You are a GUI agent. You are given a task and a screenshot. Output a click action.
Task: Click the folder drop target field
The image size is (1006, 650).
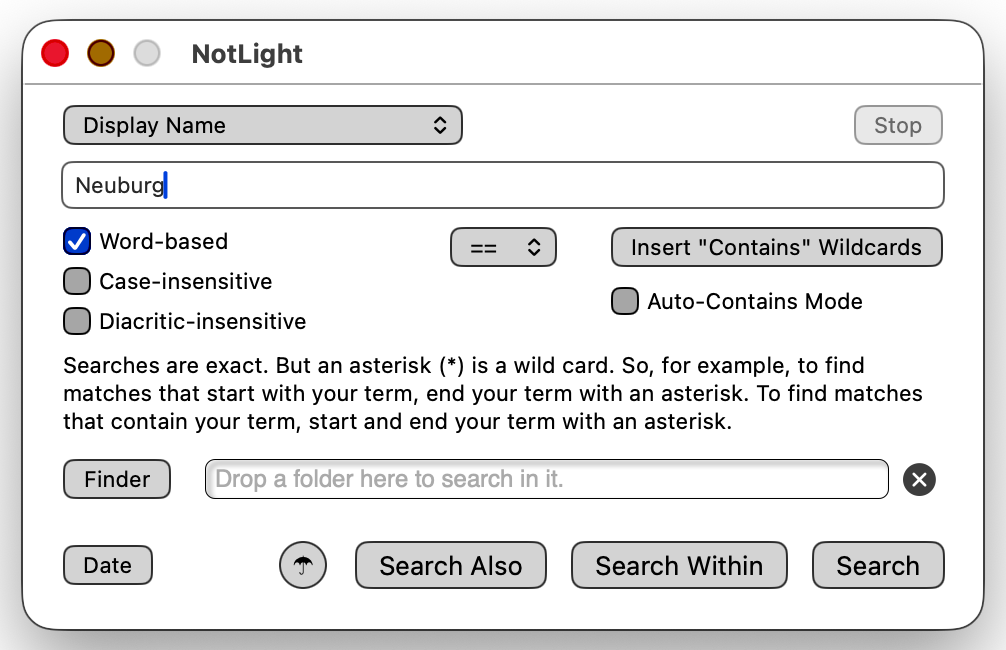[546, 479]
